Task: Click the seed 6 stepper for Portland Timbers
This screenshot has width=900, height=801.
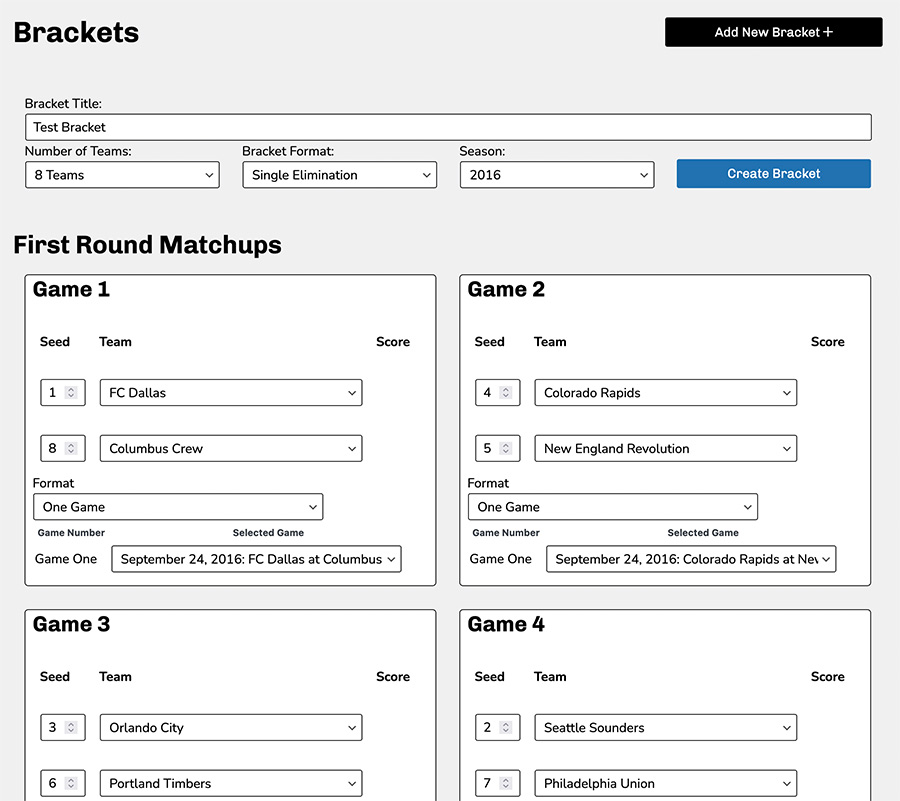Action: (x=71, y=783)
